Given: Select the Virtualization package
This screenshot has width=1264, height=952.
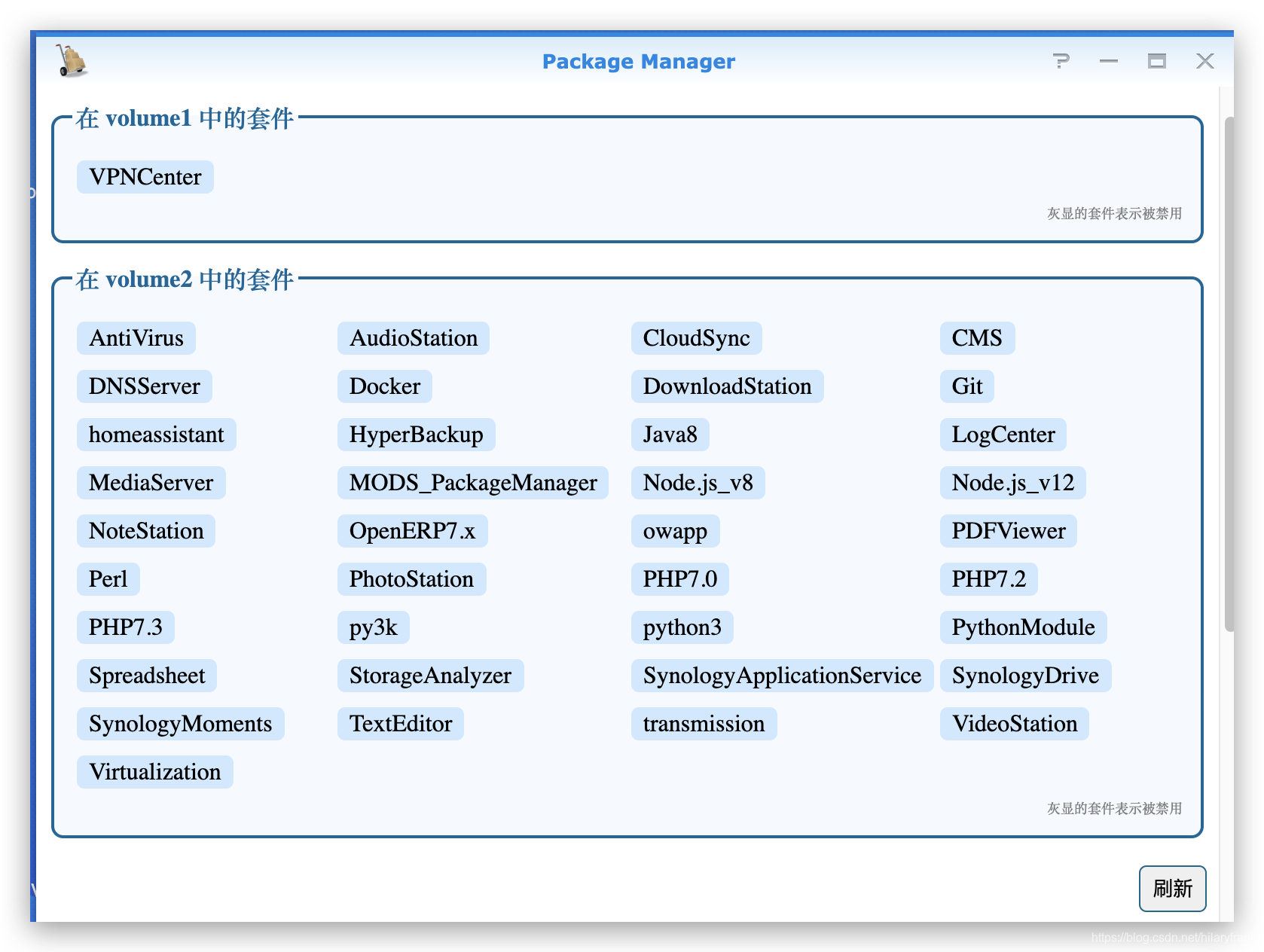Looking at the screenshot, I should point(155,772).
